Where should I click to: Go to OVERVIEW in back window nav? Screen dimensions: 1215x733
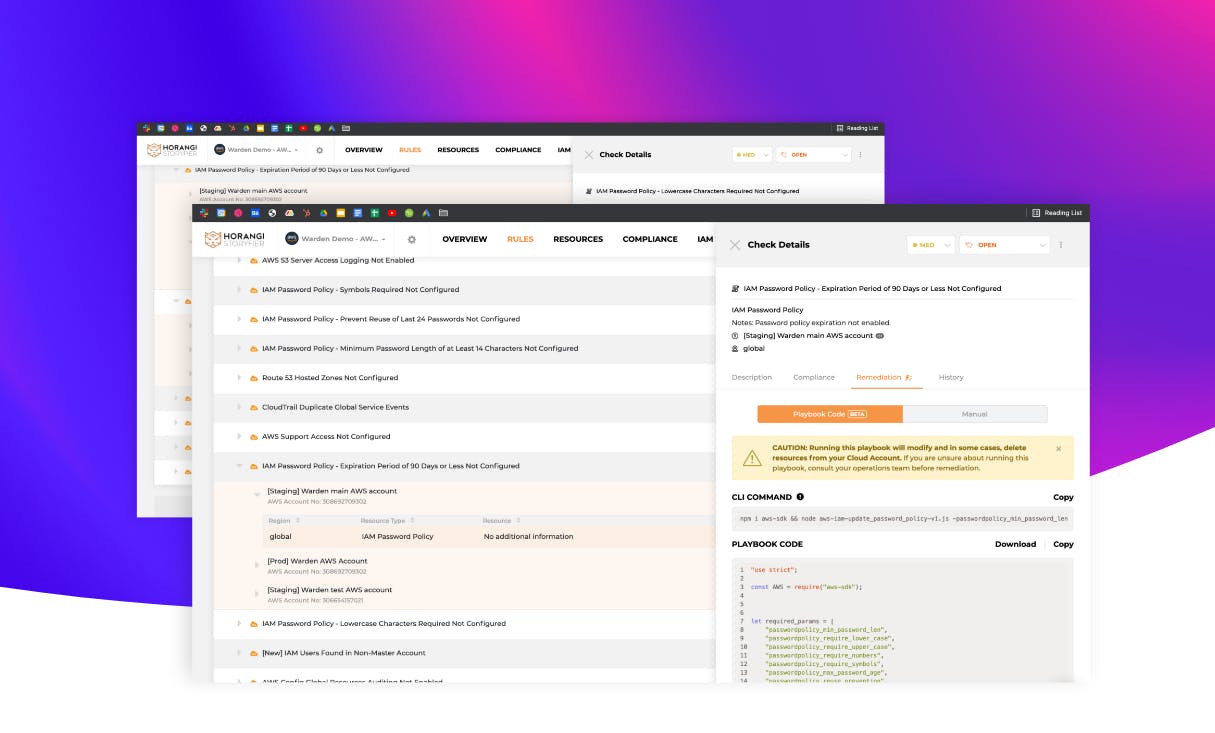pos(364,150)
